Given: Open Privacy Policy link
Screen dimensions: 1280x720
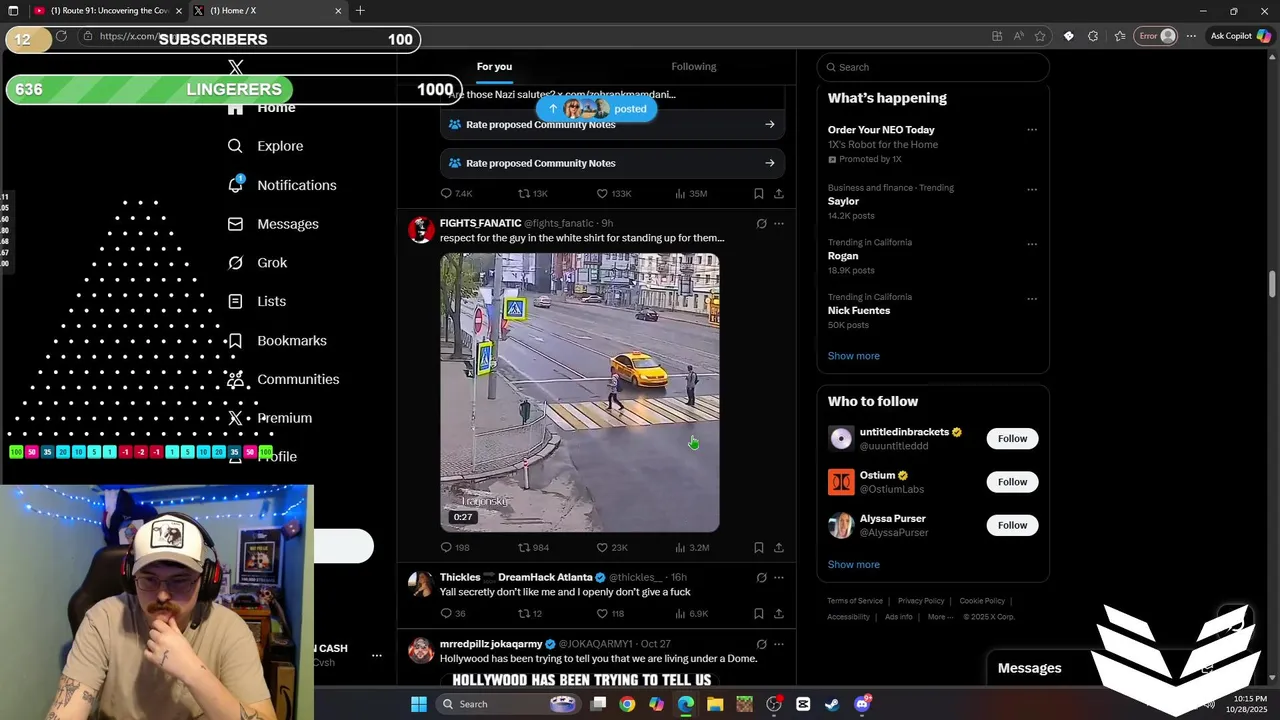Looking at the screenshot, I should coord(921,601).
